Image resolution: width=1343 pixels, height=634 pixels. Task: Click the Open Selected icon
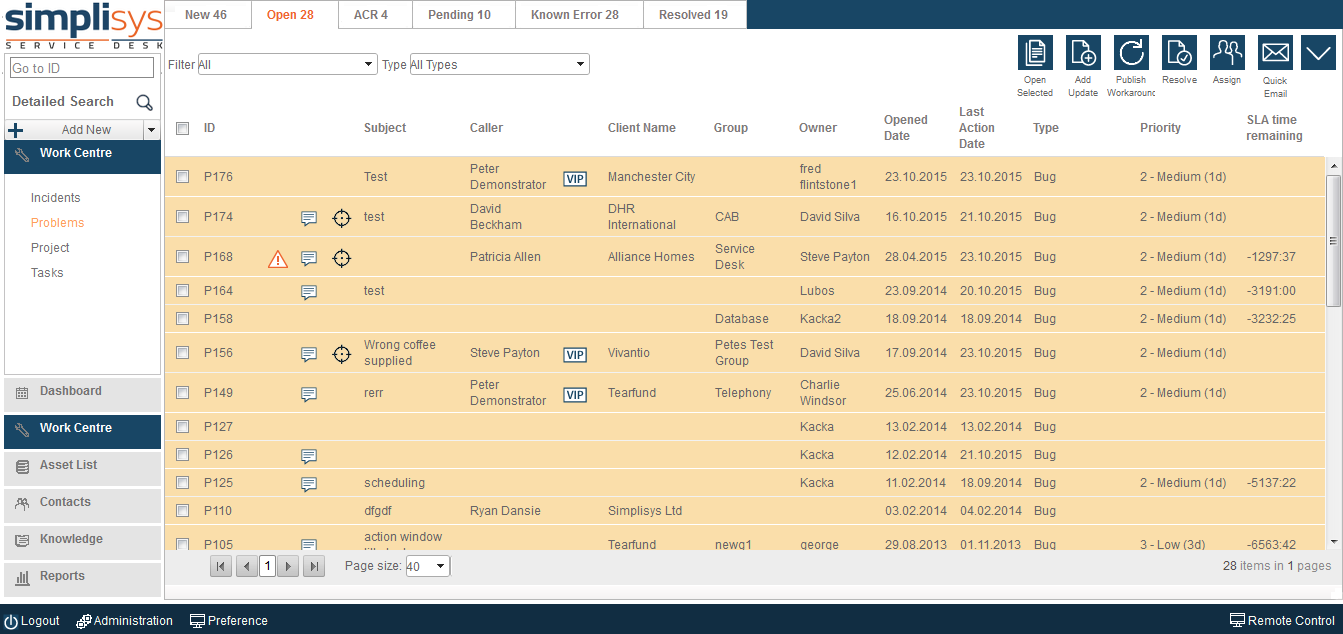click(1035, 52)
